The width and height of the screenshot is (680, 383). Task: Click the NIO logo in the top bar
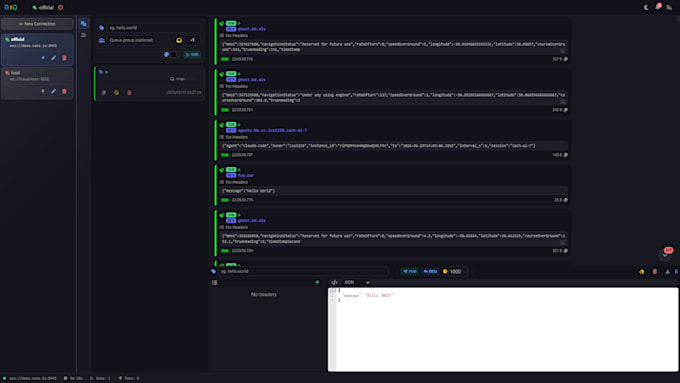click(x=11, y=7)
